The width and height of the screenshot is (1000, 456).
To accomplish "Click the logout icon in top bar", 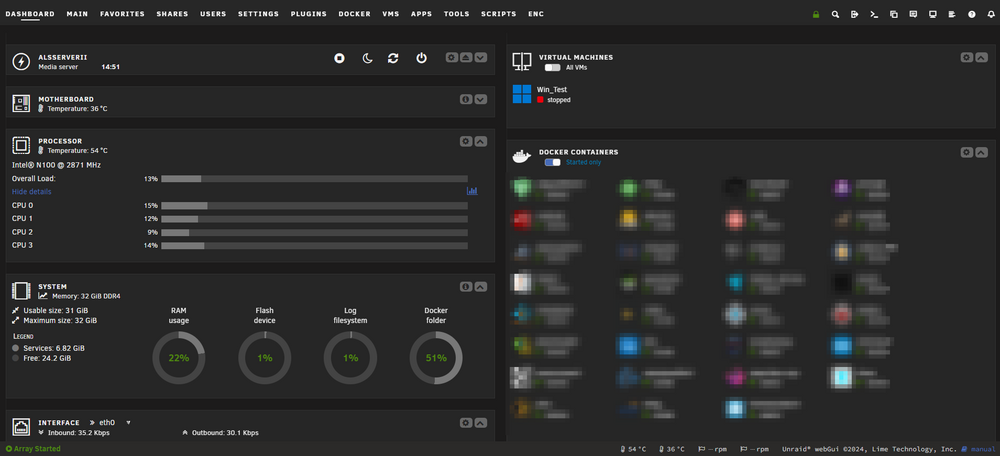I will [x=855, y=14].
